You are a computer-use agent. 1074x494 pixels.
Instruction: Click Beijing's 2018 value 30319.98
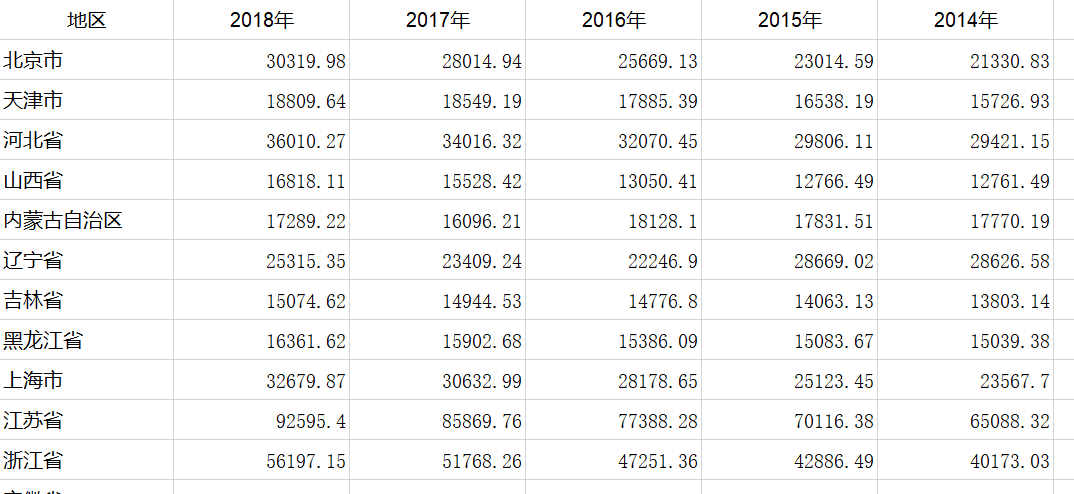pyautogui.click(x=306, y=62)
